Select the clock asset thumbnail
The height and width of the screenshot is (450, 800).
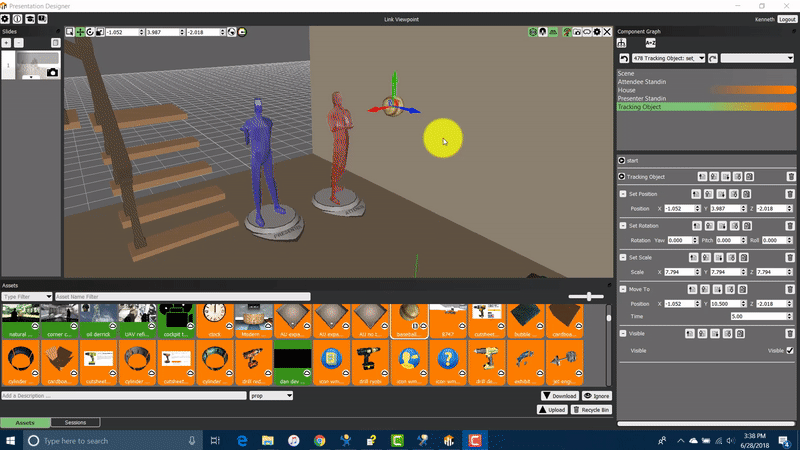[x=215, y=321]
